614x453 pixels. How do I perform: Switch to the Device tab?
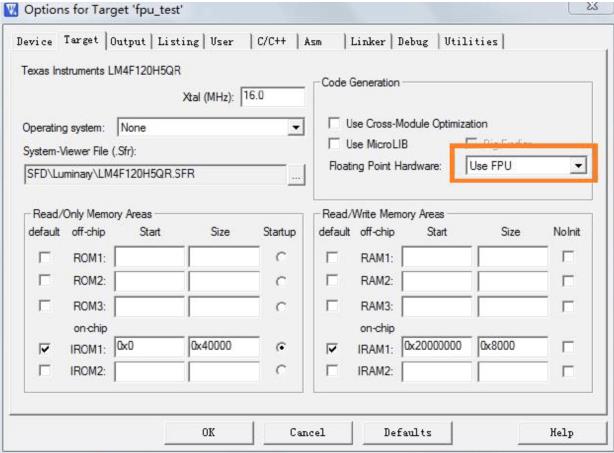coord(34,41)
